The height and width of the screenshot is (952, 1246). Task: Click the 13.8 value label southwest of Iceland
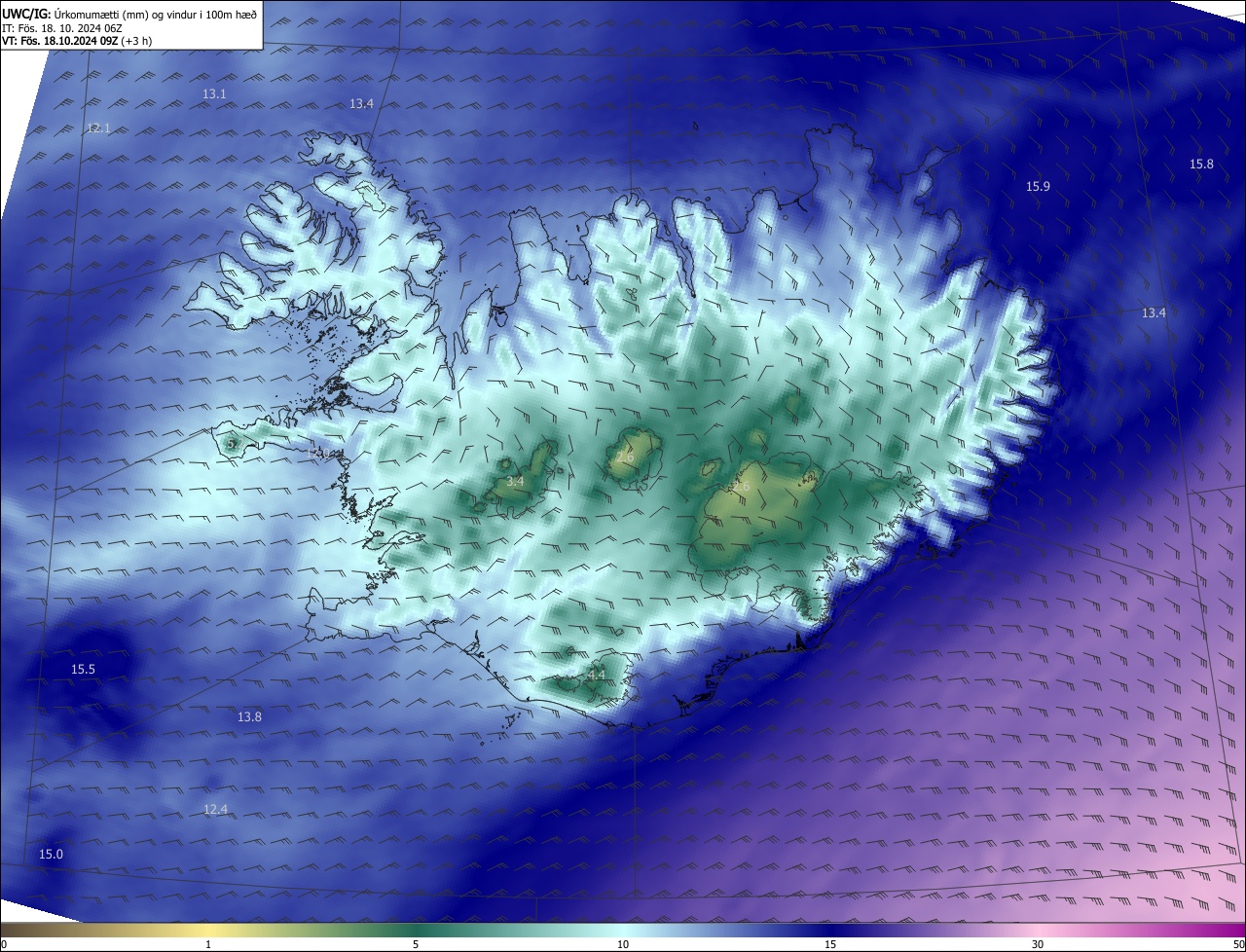249,717
